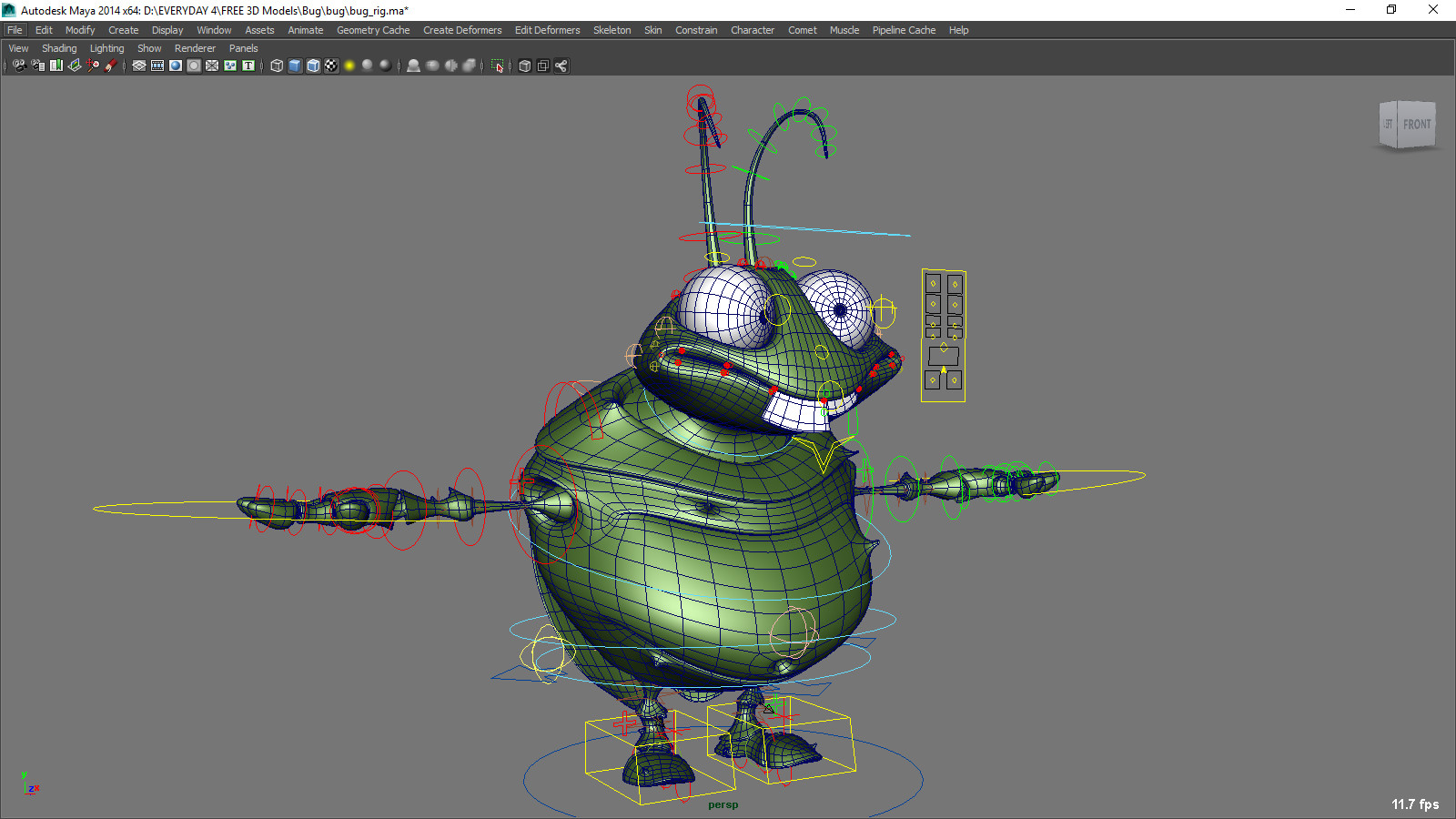Open the Skeleton menu

tap(612, 29)
